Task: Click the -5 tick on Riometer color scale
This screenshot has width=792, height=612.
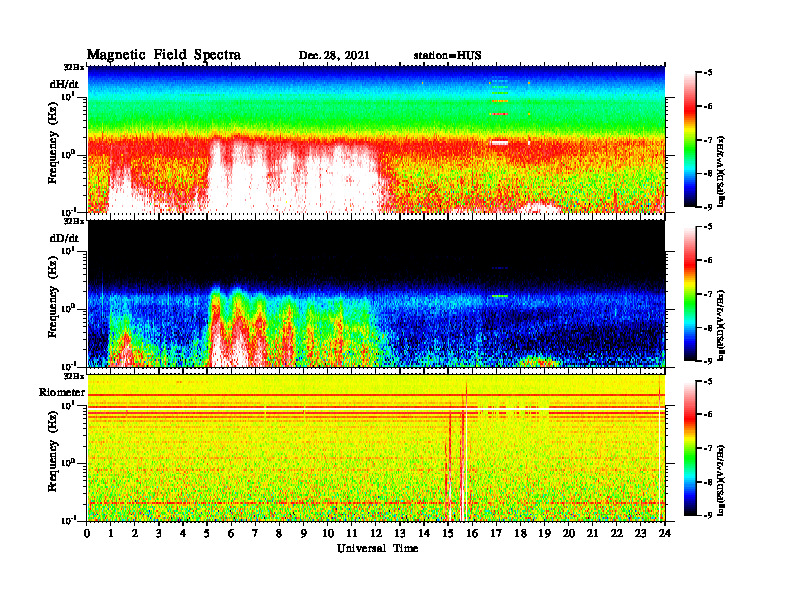Action: coord(706,381)
